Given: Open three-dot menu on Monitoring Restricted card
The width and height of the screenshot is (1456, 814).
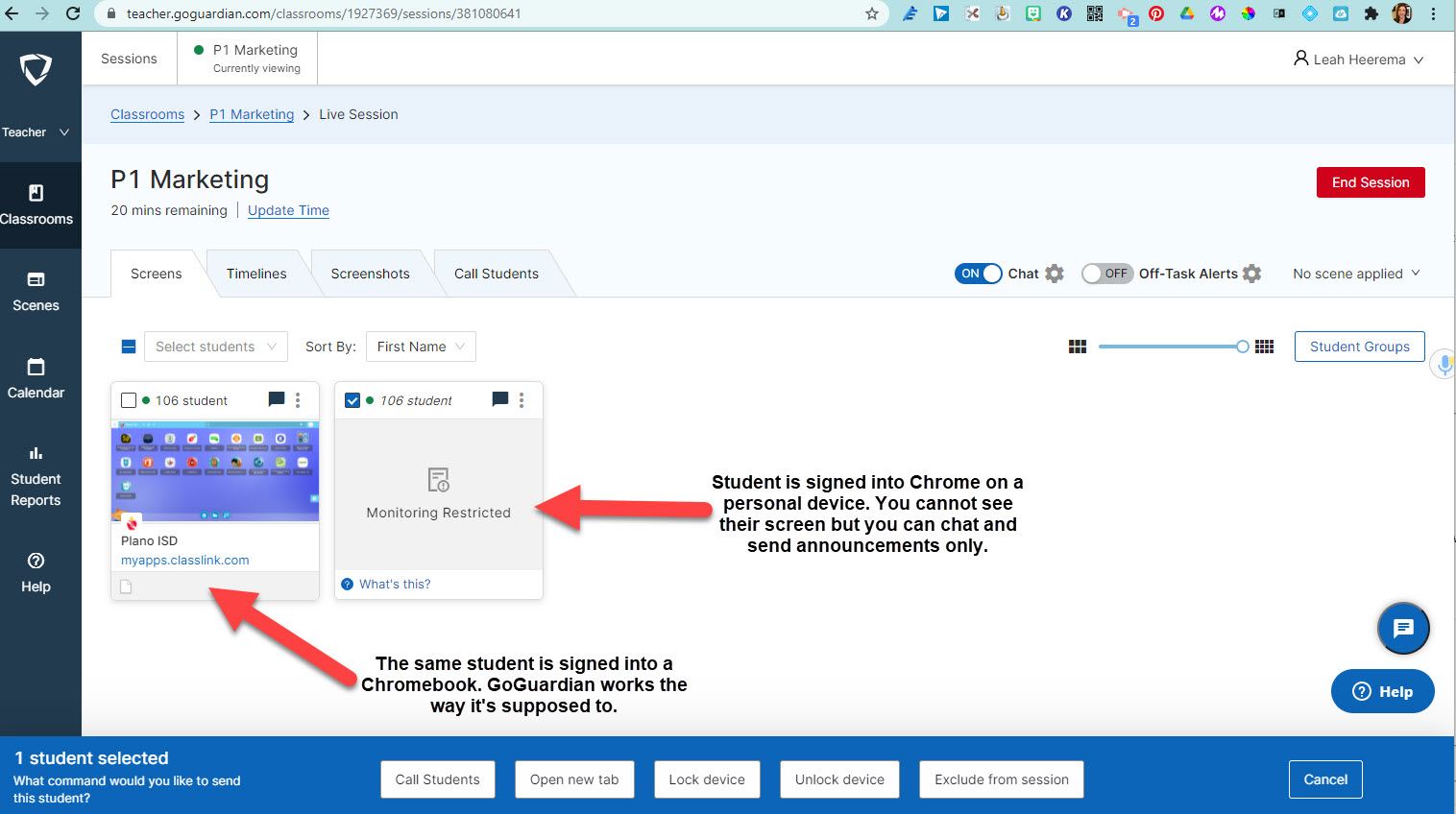Looking at the screenshot, I should (x=522, y=400).
